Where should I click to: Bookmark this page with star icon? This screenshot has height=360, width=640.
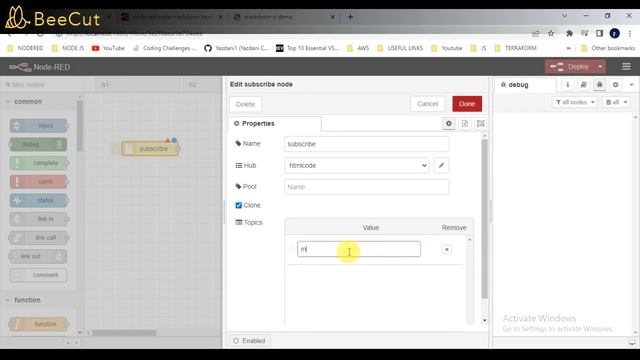click(551, 33)
